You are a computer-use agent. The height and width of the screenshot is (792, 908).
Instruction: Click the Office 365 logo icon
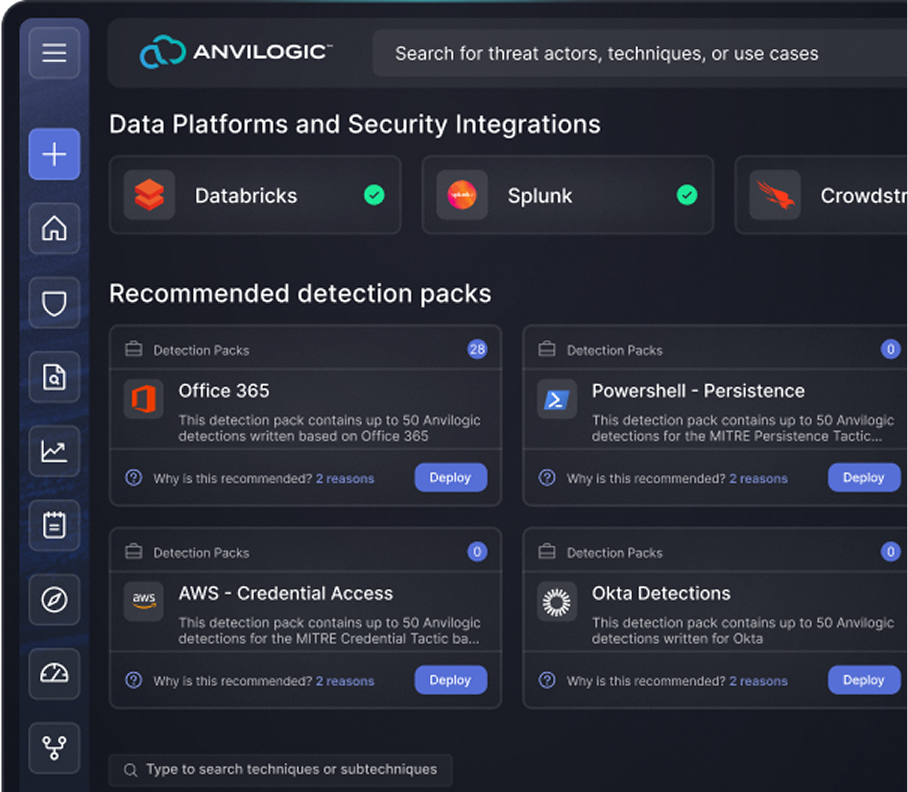[x=144, y=399]
